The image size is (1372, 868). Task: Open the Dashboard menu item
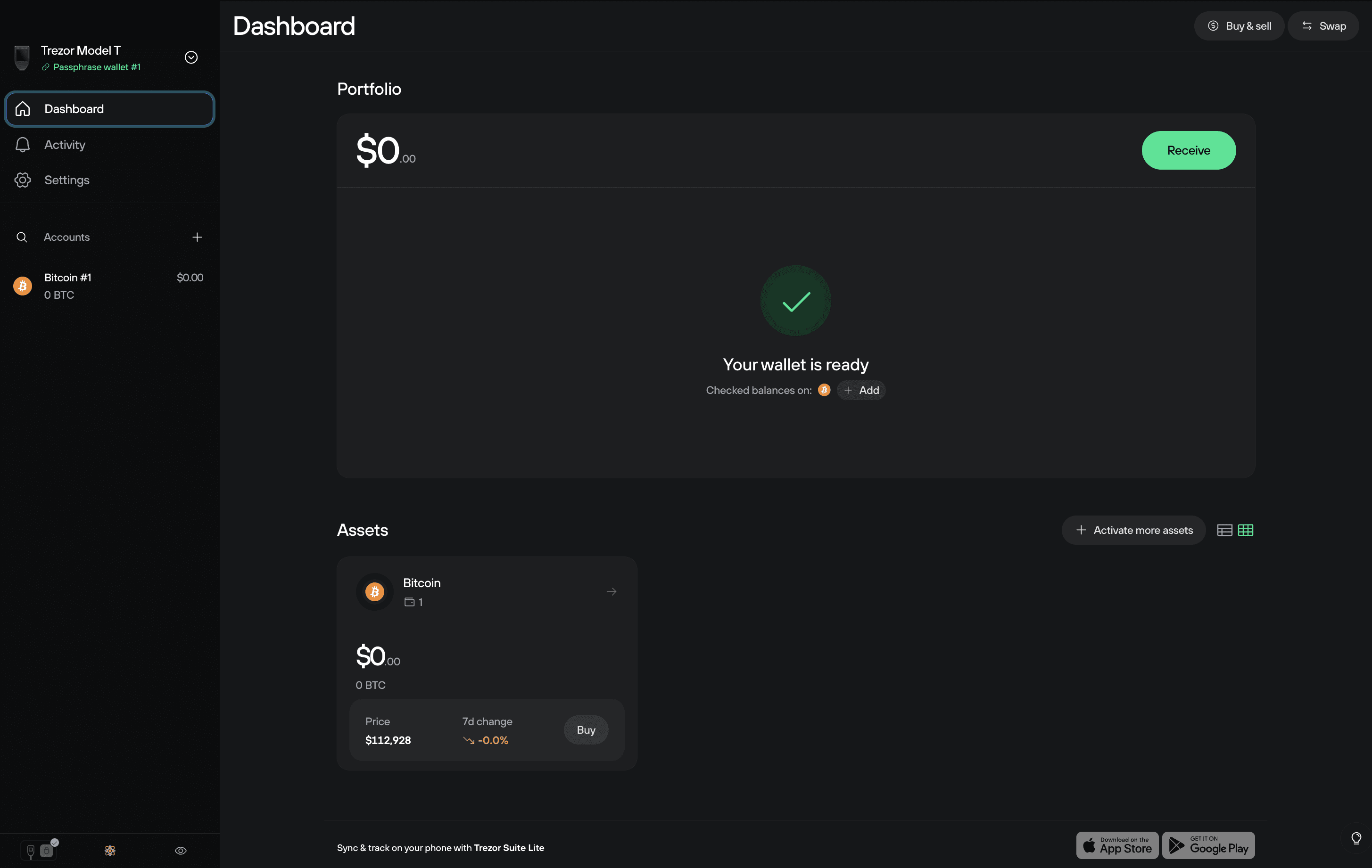(x=109, y=109)
